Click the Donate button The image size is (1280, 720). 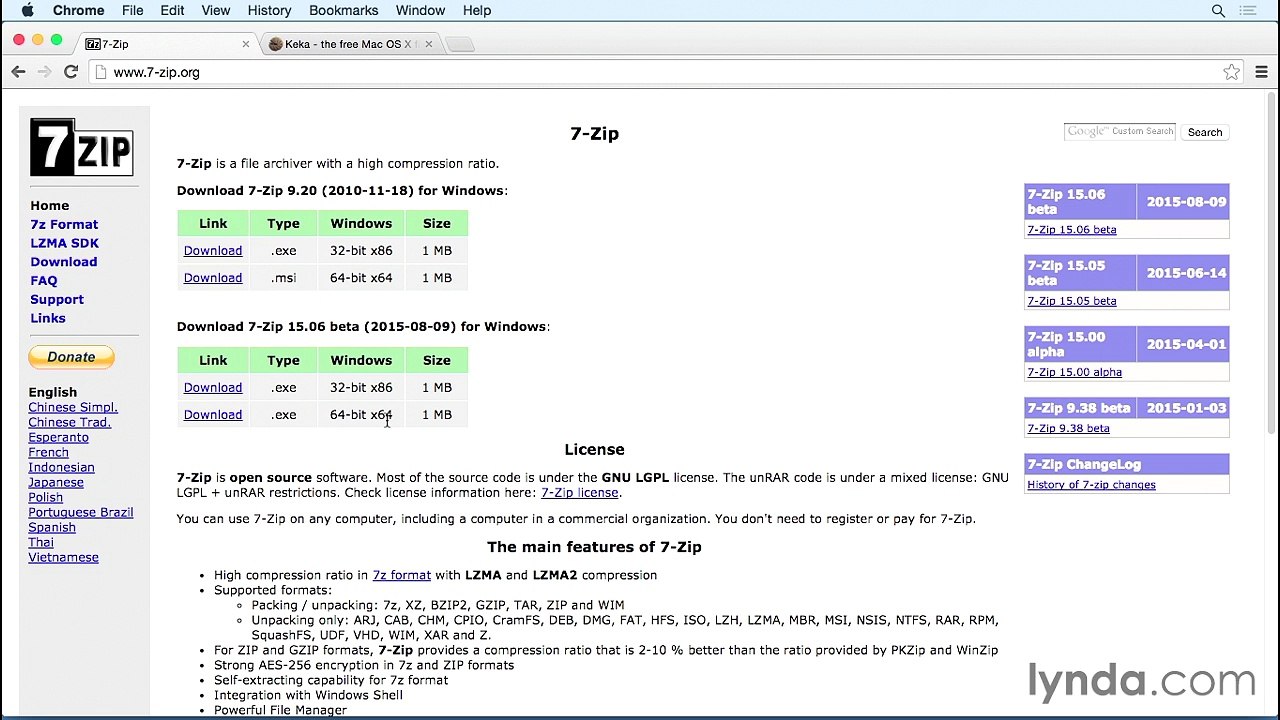coord(71,357)
